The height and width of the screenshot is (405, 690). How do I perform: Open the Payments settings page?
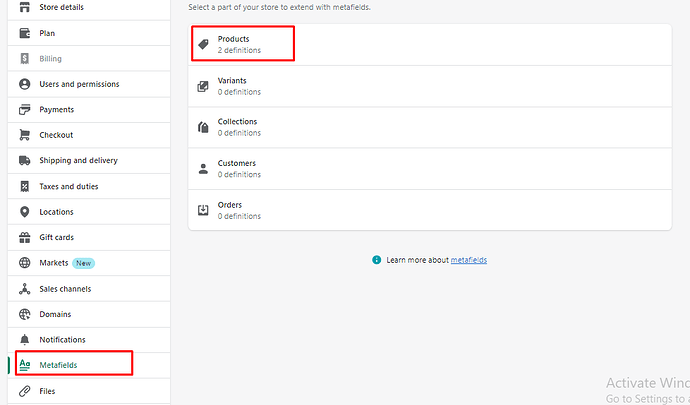[x=56, y=110]
